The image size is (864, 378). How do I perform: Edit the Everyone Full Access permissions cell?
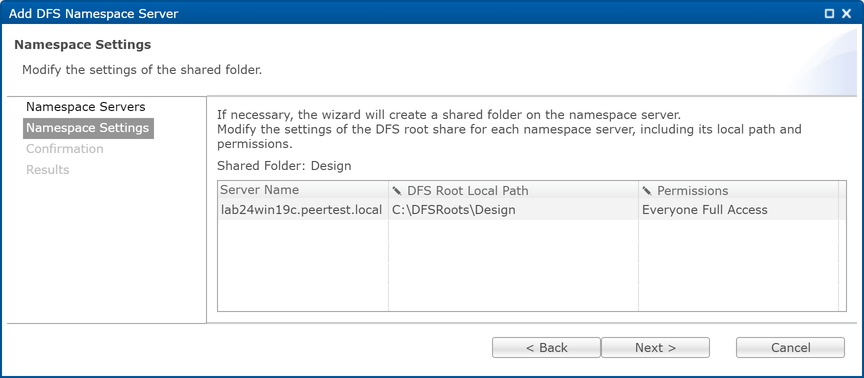tap(738, 210)
